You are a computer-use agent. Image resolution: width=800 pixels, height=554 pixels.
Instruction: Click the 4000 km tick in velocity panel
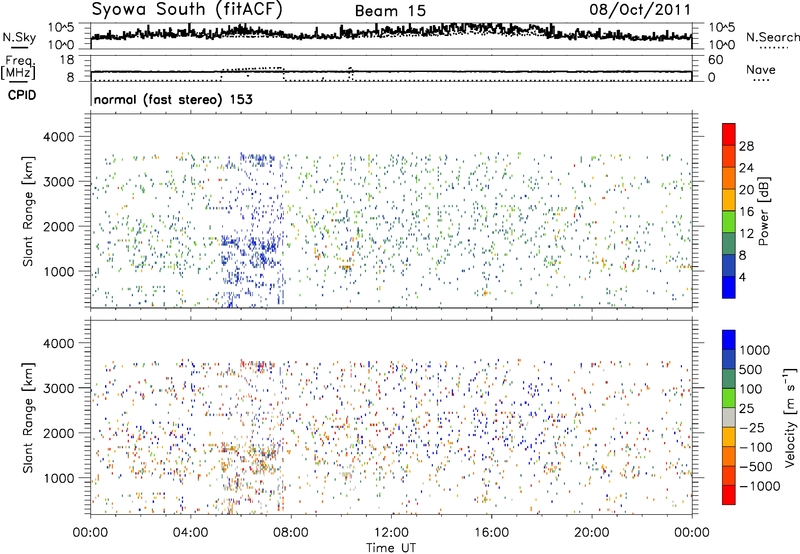pos(59,343)
